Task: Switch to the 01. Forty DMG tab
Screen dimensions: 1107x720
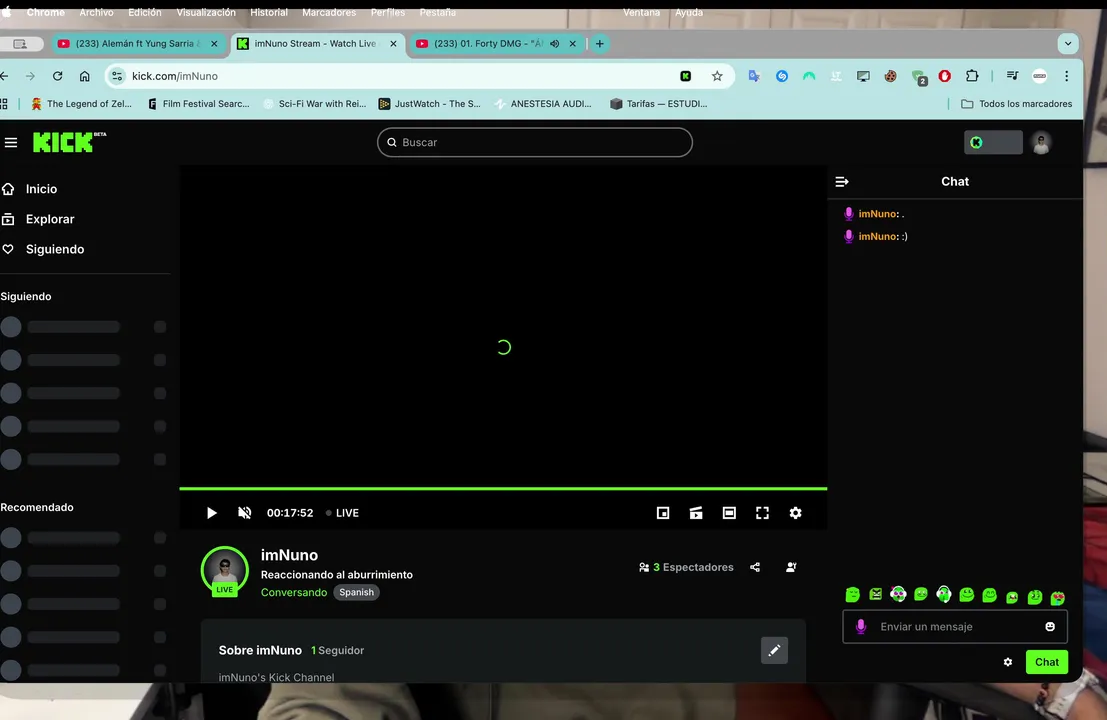Action: coord(487,44)
